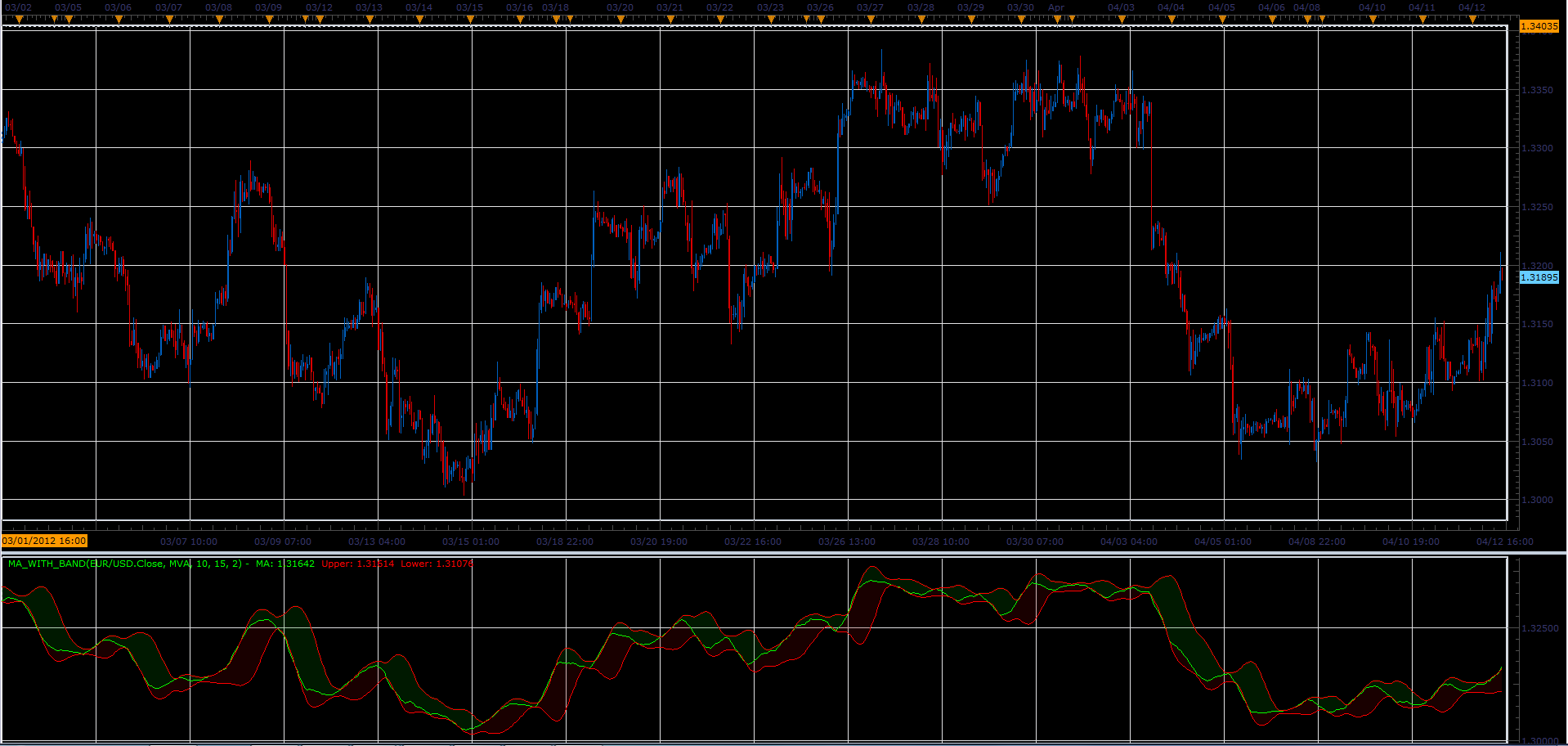This screenshot has height=746, width=1568.
Task: Select the day marker below the 03/08 label
Action: 219,20
